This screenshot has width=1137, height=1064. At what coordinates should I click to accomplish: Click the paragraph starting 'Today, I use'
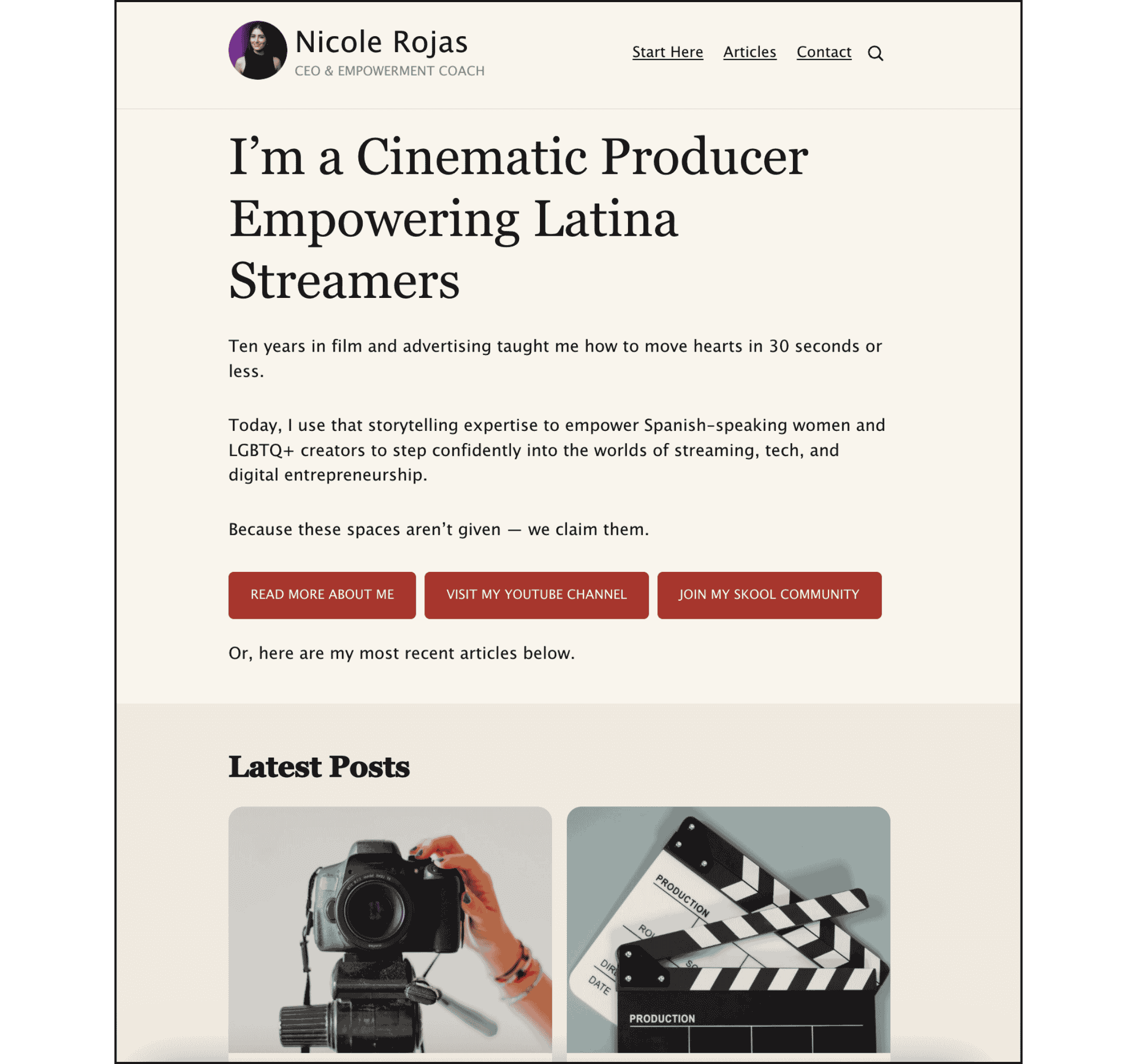coord(557,450)
